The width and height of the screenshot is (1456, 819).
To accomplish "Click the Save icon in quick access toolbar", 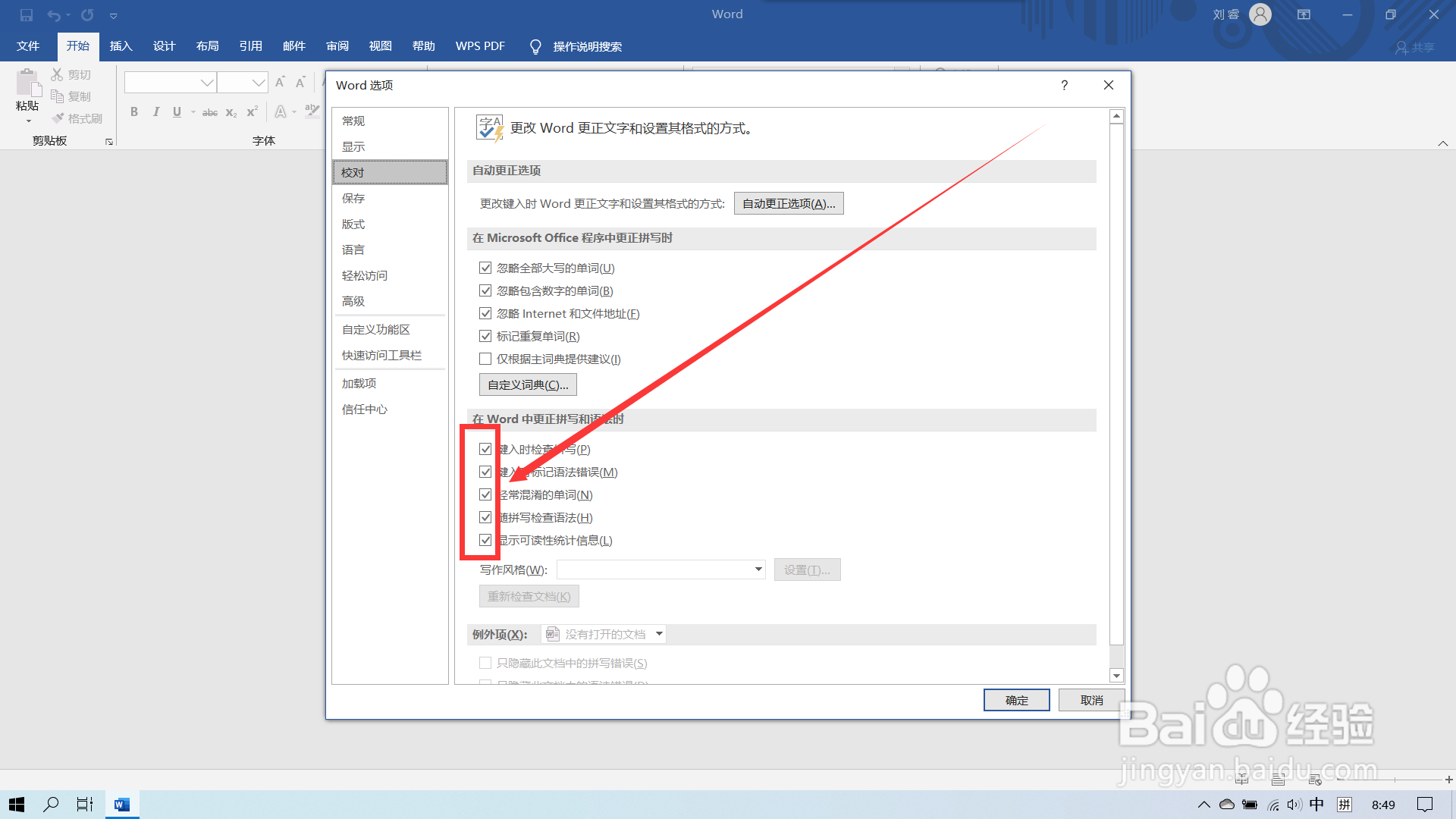I will pyautogui.click(x=27, y=15).
